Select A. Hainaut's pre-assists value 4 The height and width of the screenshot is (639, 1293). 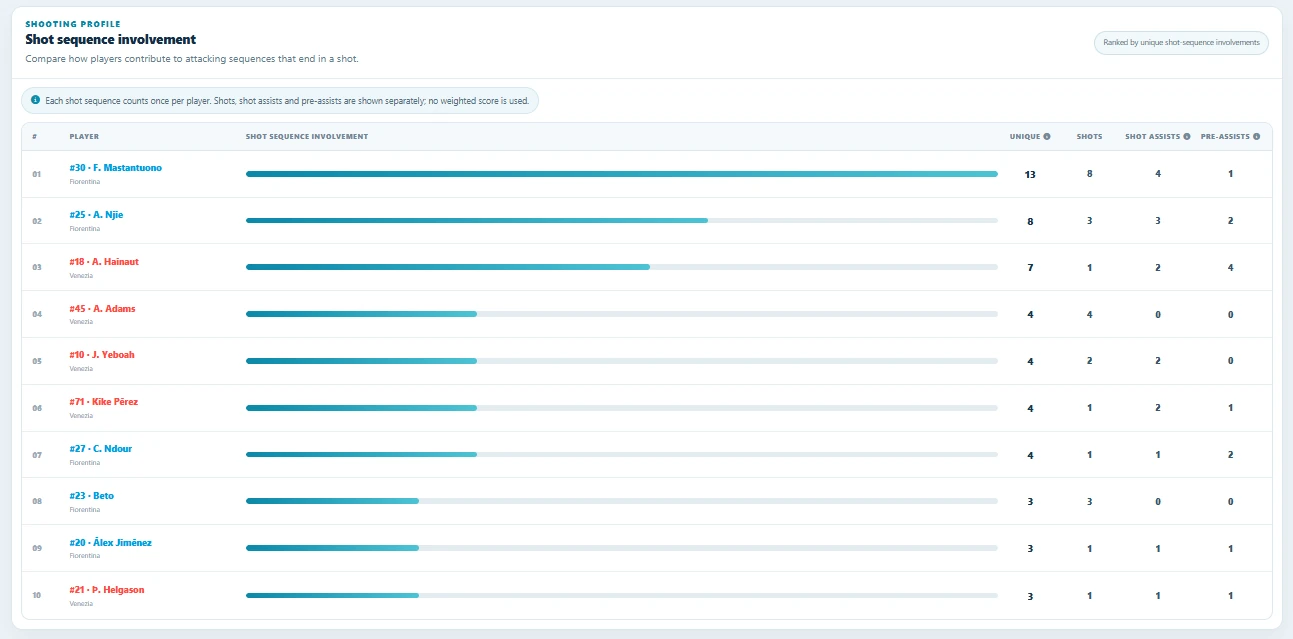(1230, 267)
